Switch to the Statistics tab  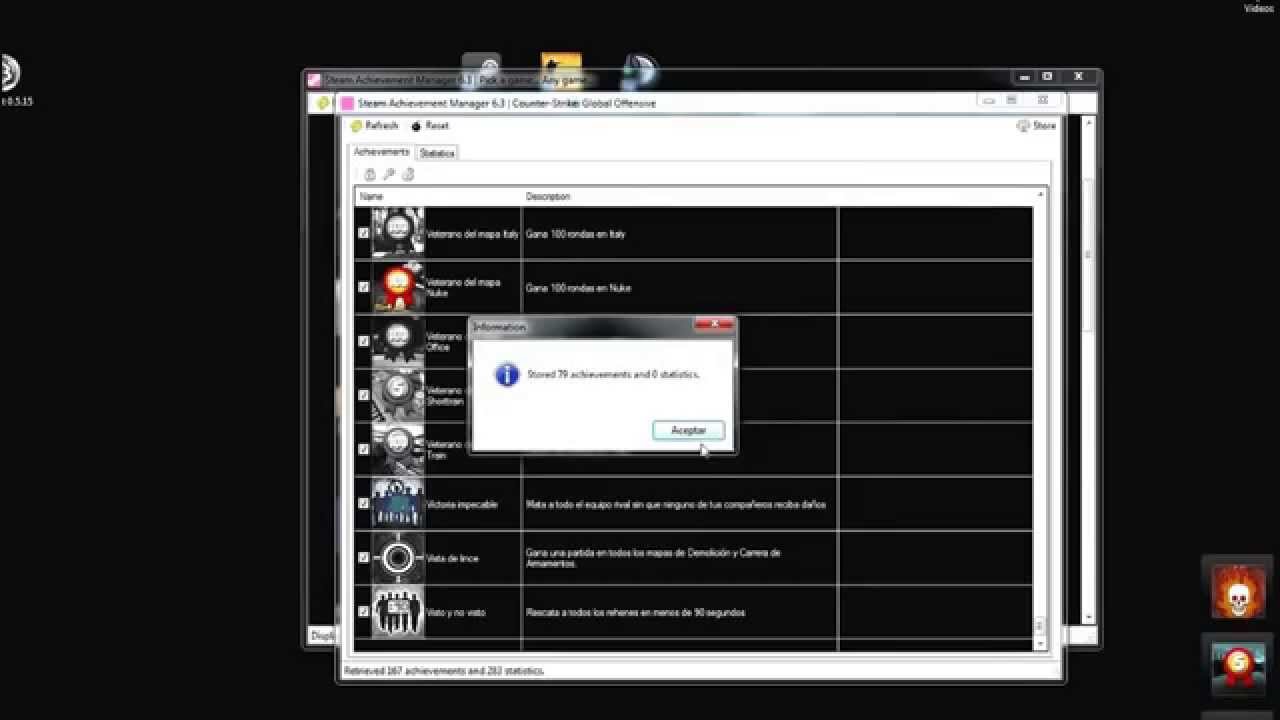click(437, 153)
